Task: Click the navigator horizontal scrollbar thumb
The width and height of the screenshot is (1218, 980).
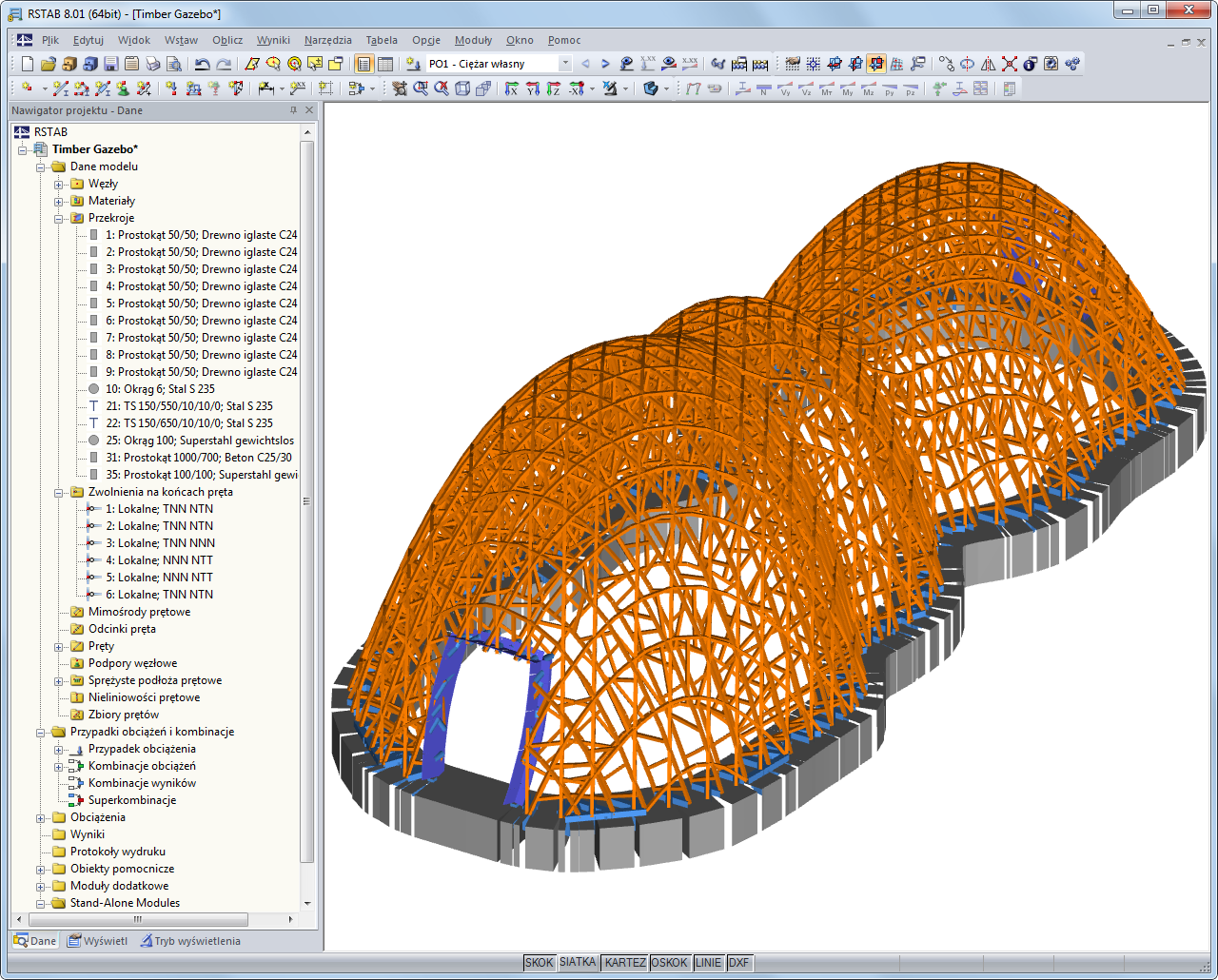Action: pyautogui.click(x=138, y=920)
